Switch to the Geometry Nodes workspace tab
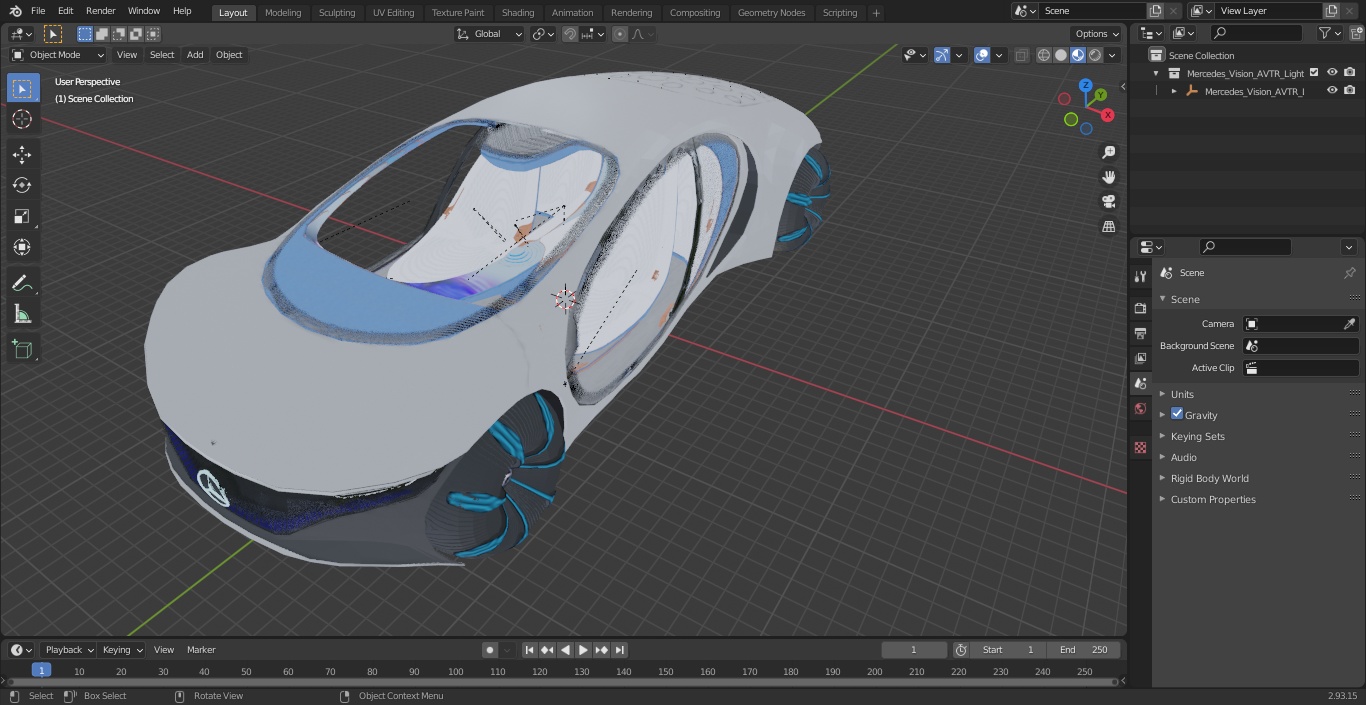The width and height of the screenshot is (1366, 705). (771, 12)
